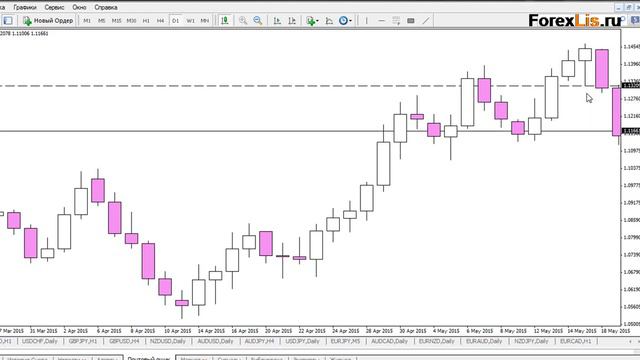
Task: Open the AUDUSD,Daily chart tab
Action: 215,341
